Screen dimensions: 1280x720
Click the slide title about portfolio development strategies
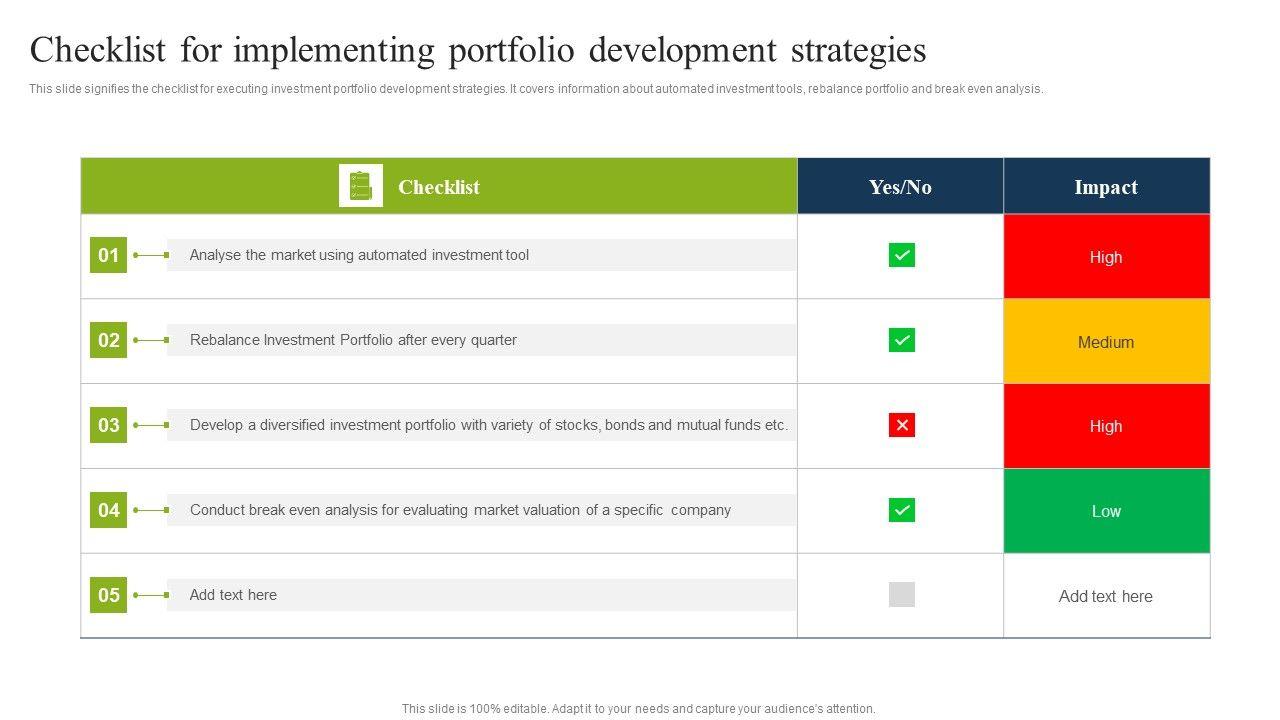pos(478,50)
